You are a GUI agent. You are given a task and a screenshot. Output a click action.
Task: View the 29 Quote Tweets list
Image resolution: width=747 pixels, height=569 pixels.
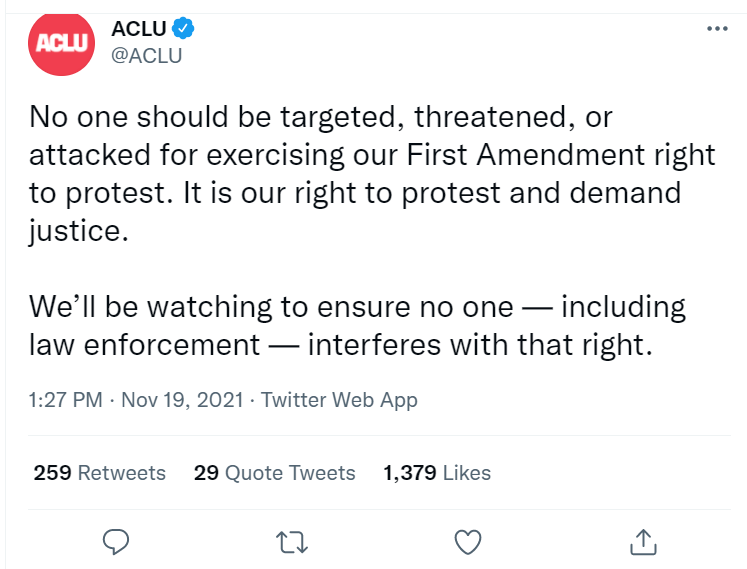[274, 473]
